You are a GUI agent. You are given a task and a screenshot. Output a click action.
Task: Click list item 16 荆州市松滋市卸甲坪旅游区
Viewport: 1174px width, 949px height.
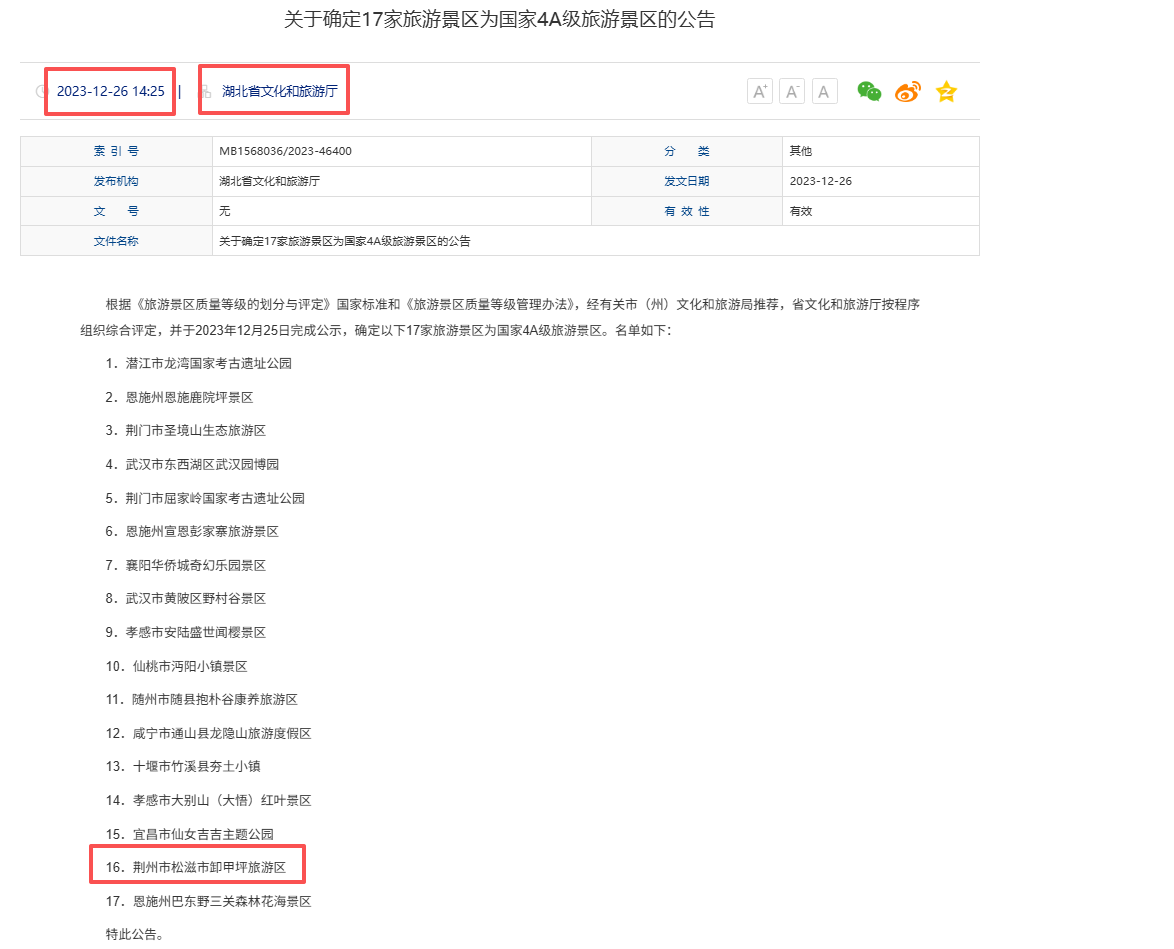[x=209, y=867]
